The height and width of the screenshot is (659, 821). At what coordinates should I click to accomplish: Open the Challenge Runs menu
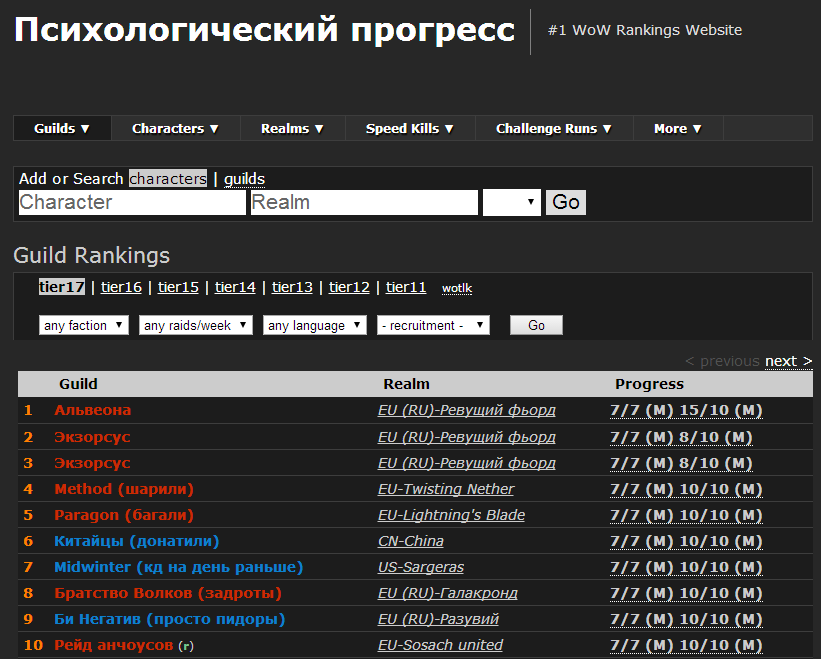coord(554,128)
